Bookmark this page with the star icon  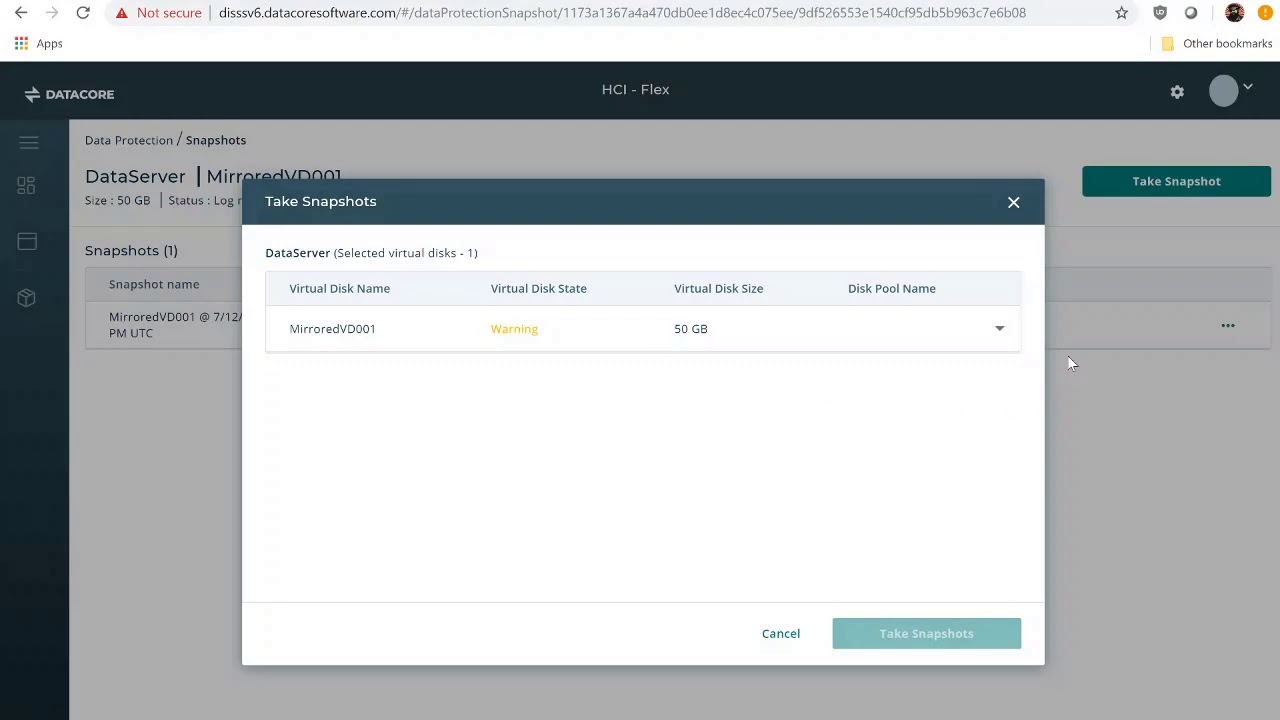point(1121,13)
